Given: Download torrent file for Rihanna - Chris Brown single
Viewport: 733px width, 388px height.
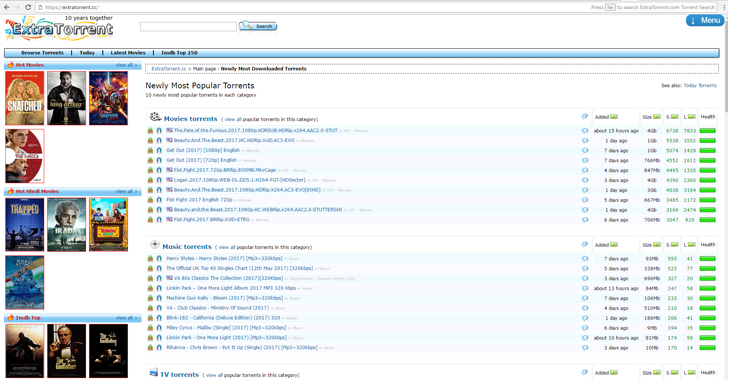Looking at the screenshot, I should (x=151, y=348).
